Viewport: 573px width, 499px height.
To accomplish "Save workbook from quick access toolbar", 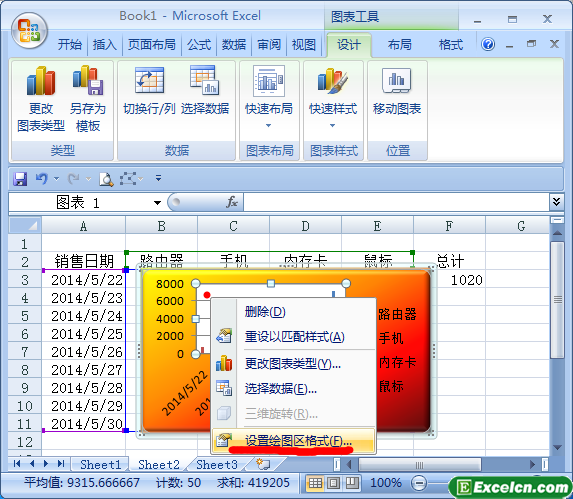I will (x=20, y=179).
